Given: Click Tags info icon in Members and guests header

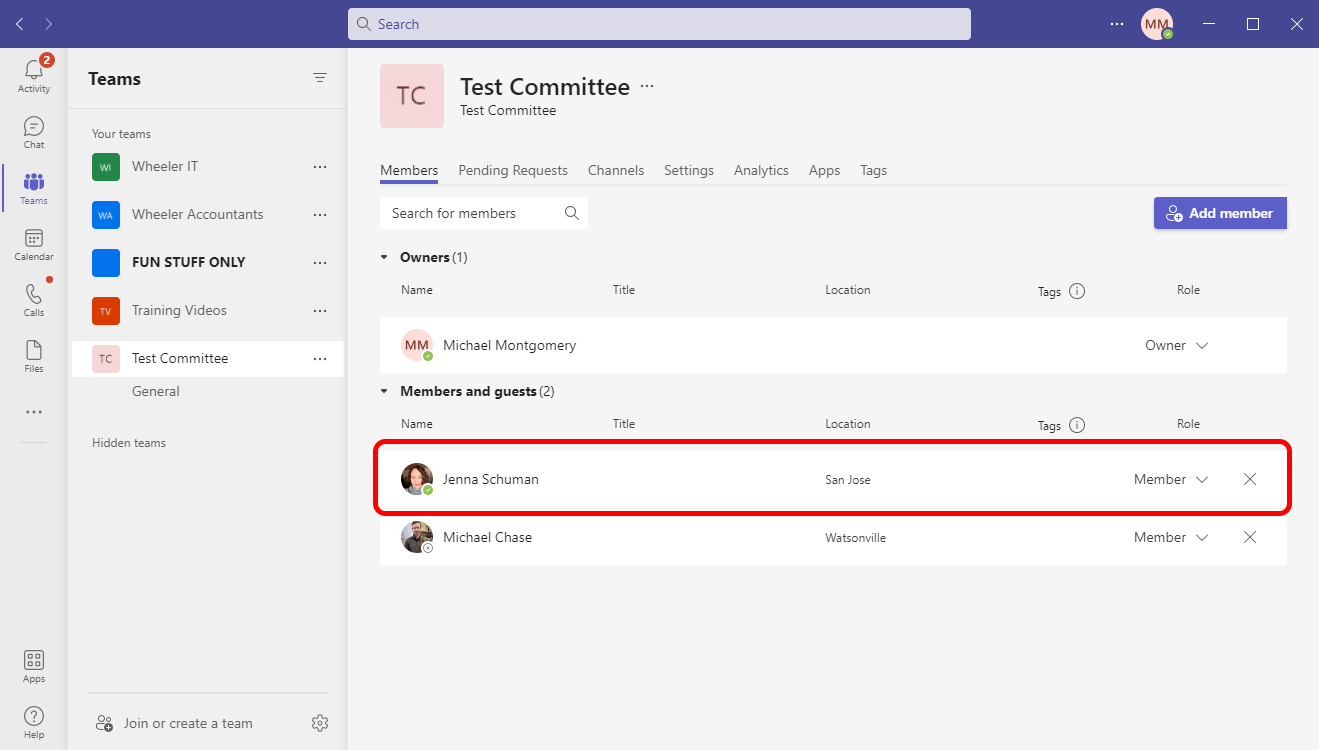Looking at the screenshot, I should [1077, 425].
